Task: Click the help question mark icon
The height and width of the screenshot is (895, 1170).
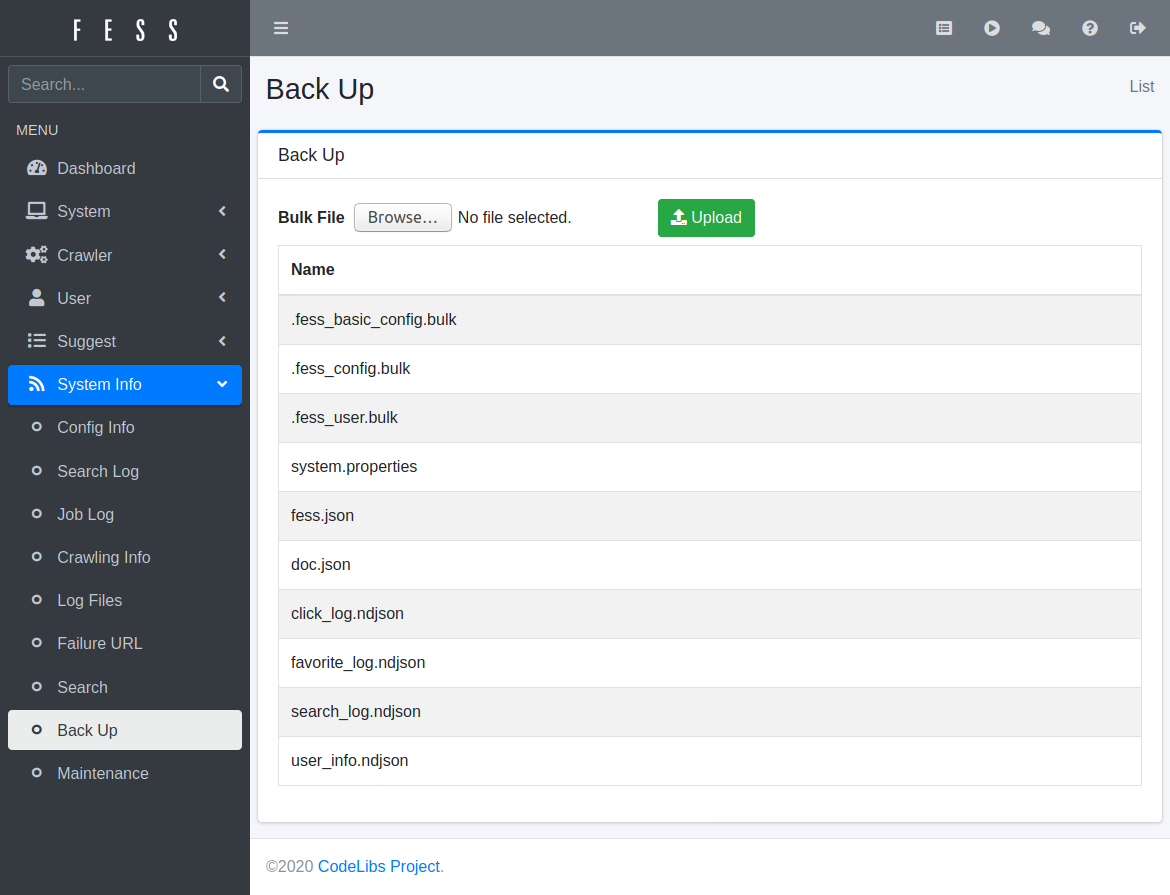Action: tap(1090, 28)
